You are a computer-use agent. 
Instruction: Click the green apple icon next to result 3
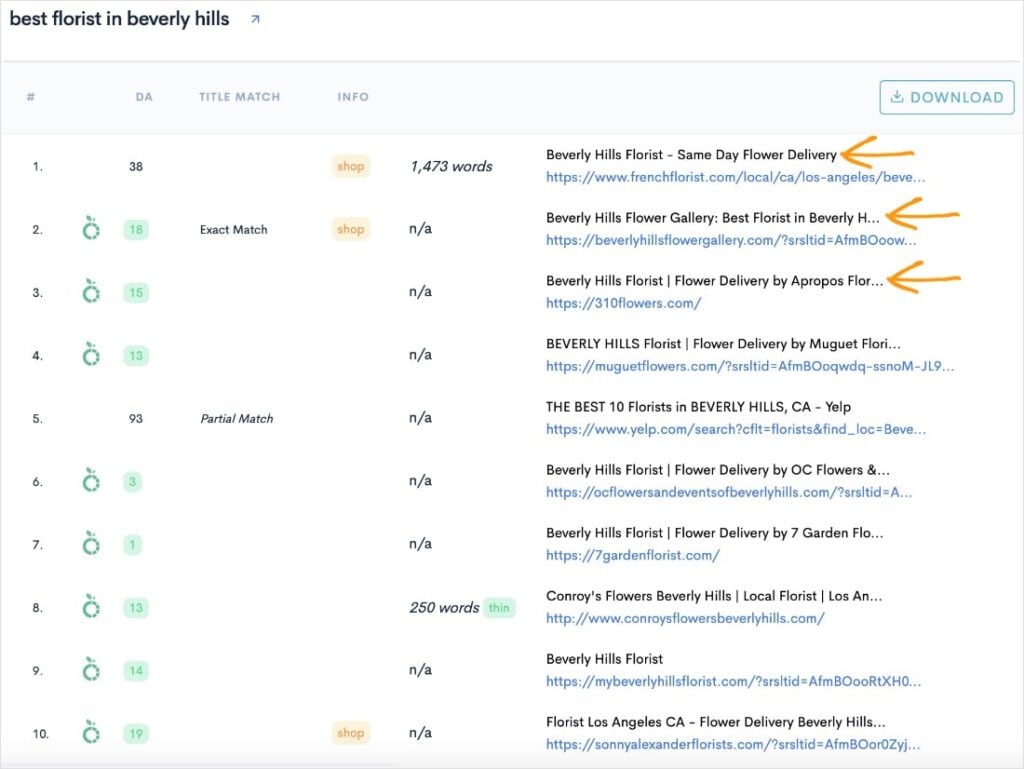coord(92,292)
